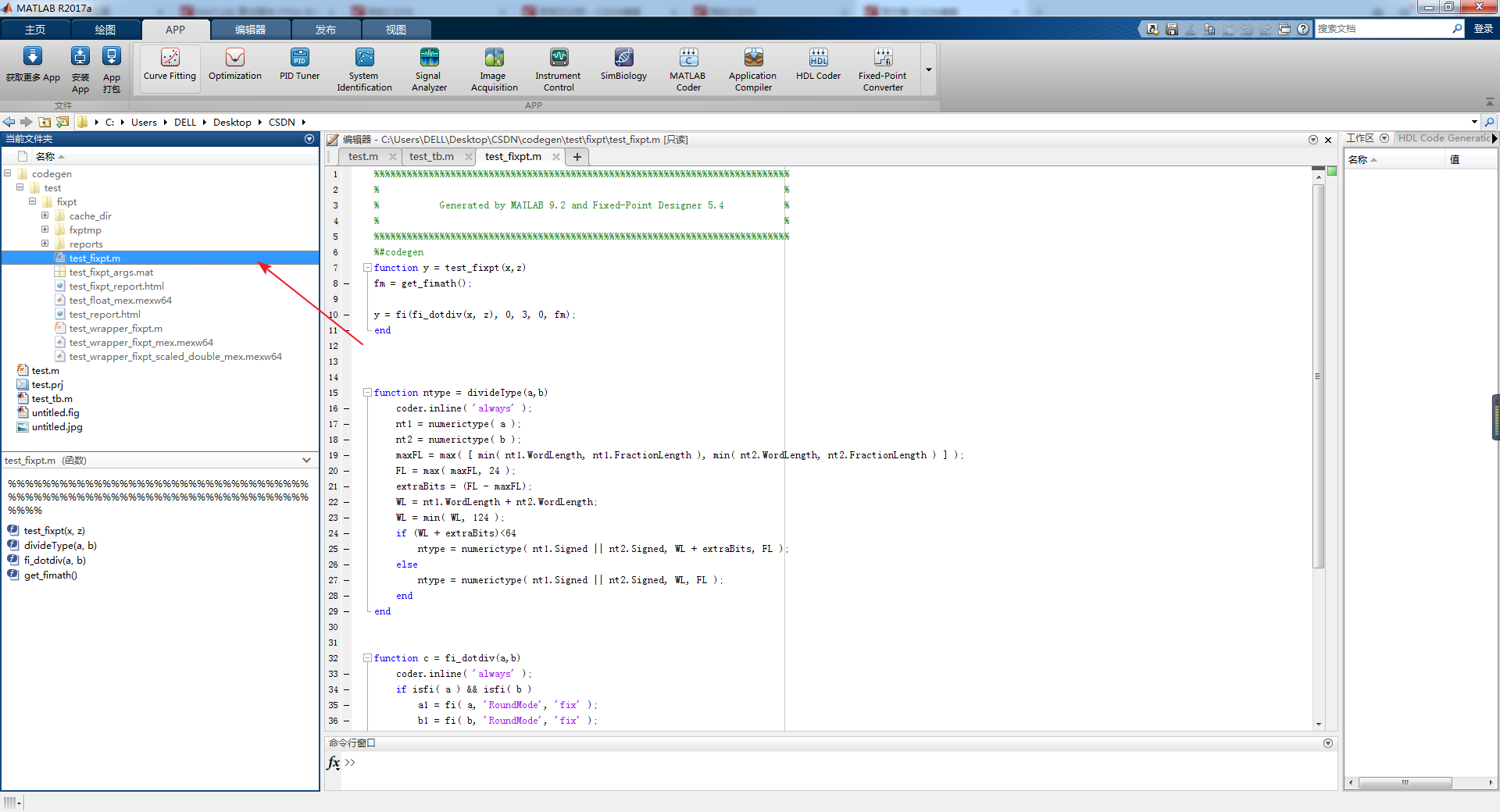The image size is (1500, 812).
Task: Click the editor vertical scrollbar thumb
Action: click(1319, 375)
